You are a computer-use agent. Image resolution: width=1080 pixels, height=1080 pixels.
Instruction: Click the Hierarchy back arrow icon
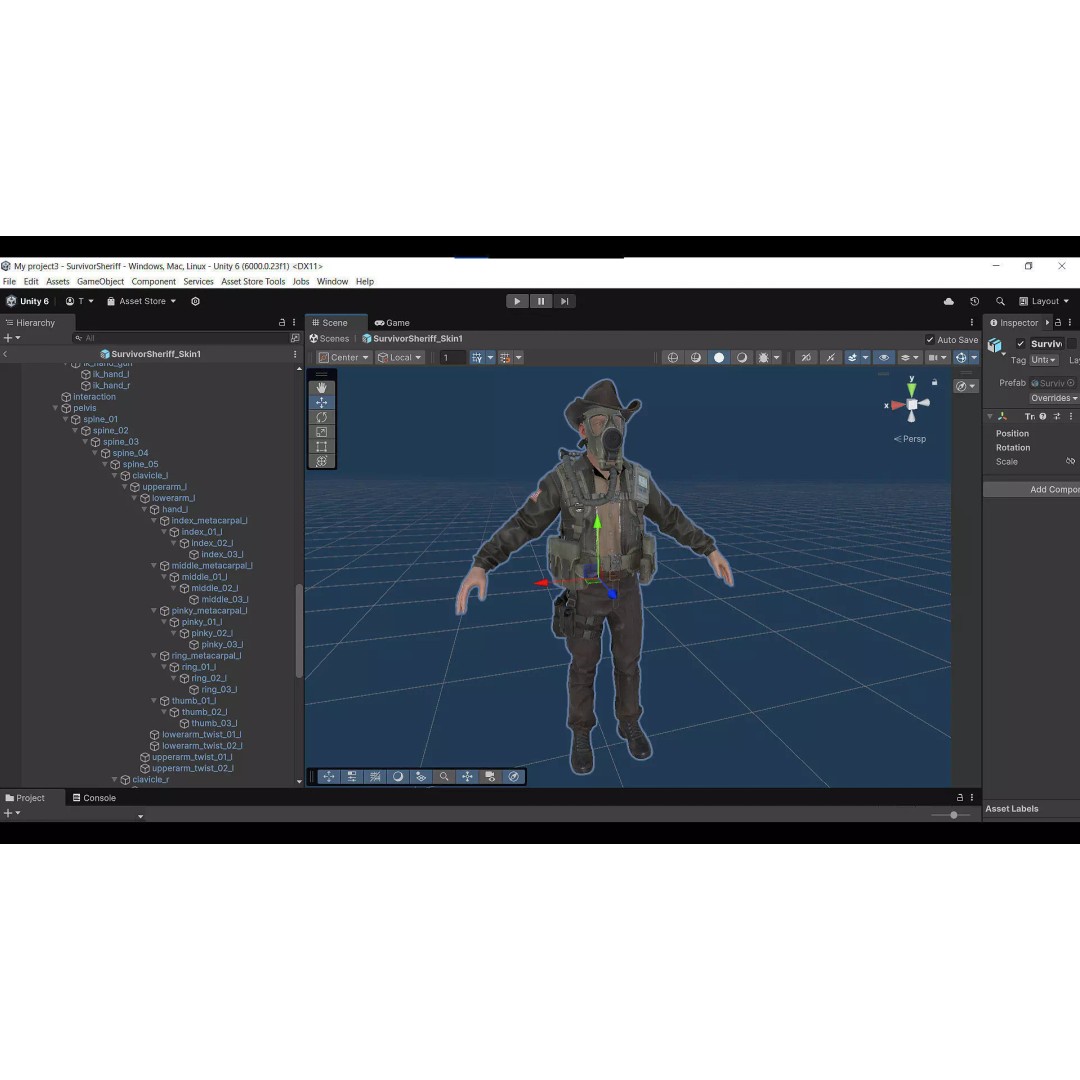click(6, 354)
